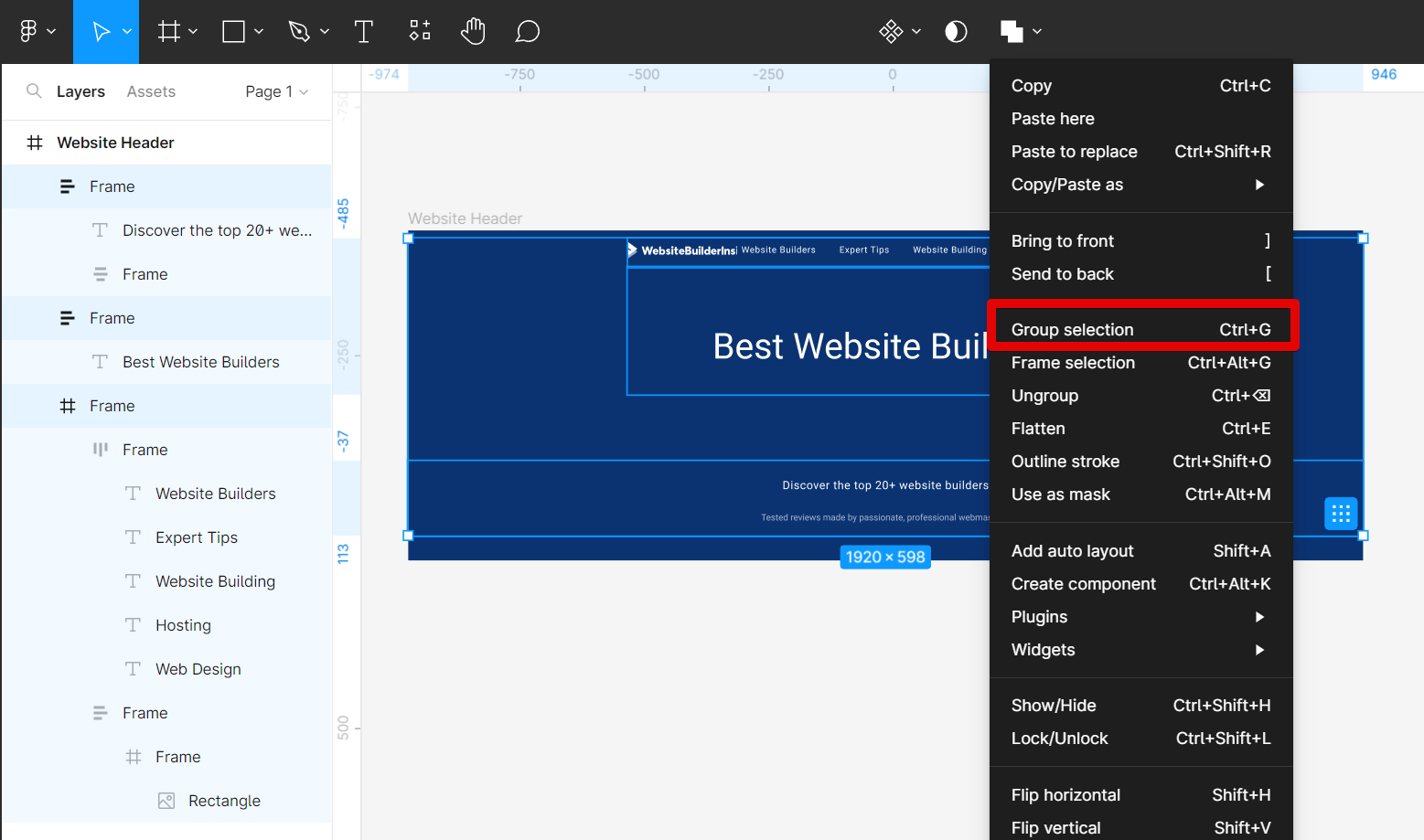
Task: Switch to the Assets tab
Action: tap(151, 91)
